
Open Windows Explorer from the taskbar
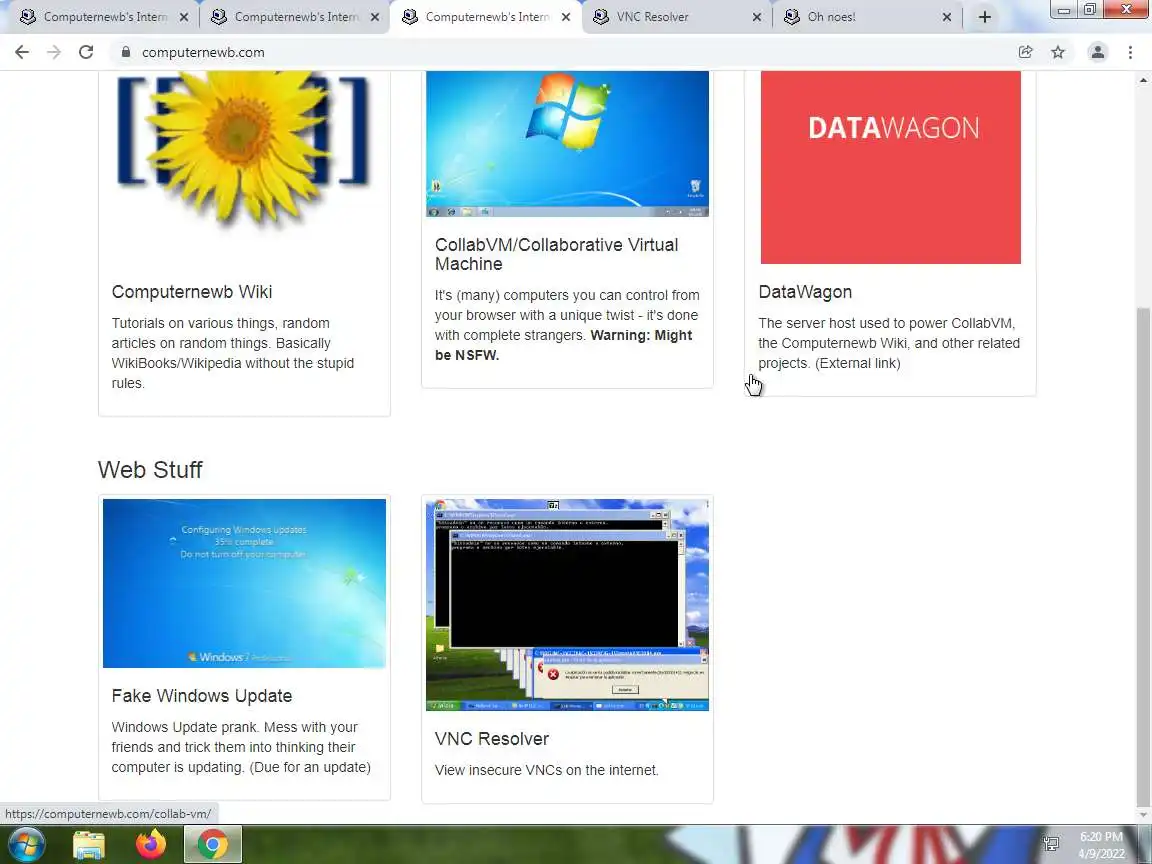pos(89,845)
